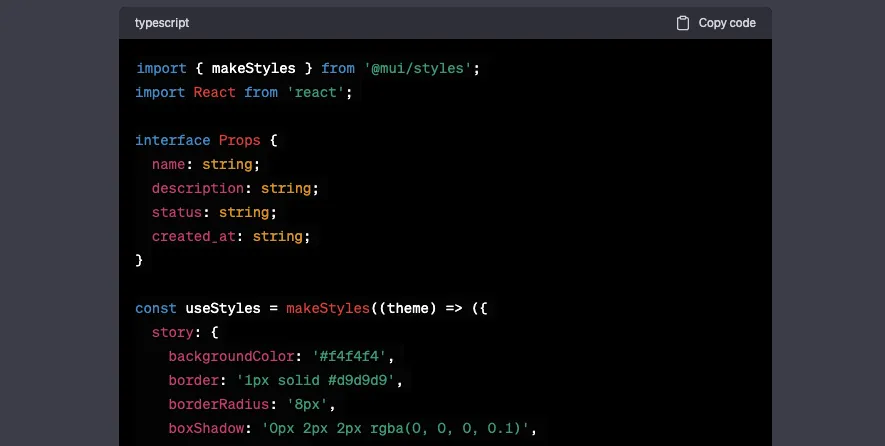Click the makeStyles name in import line

[253, 68]
